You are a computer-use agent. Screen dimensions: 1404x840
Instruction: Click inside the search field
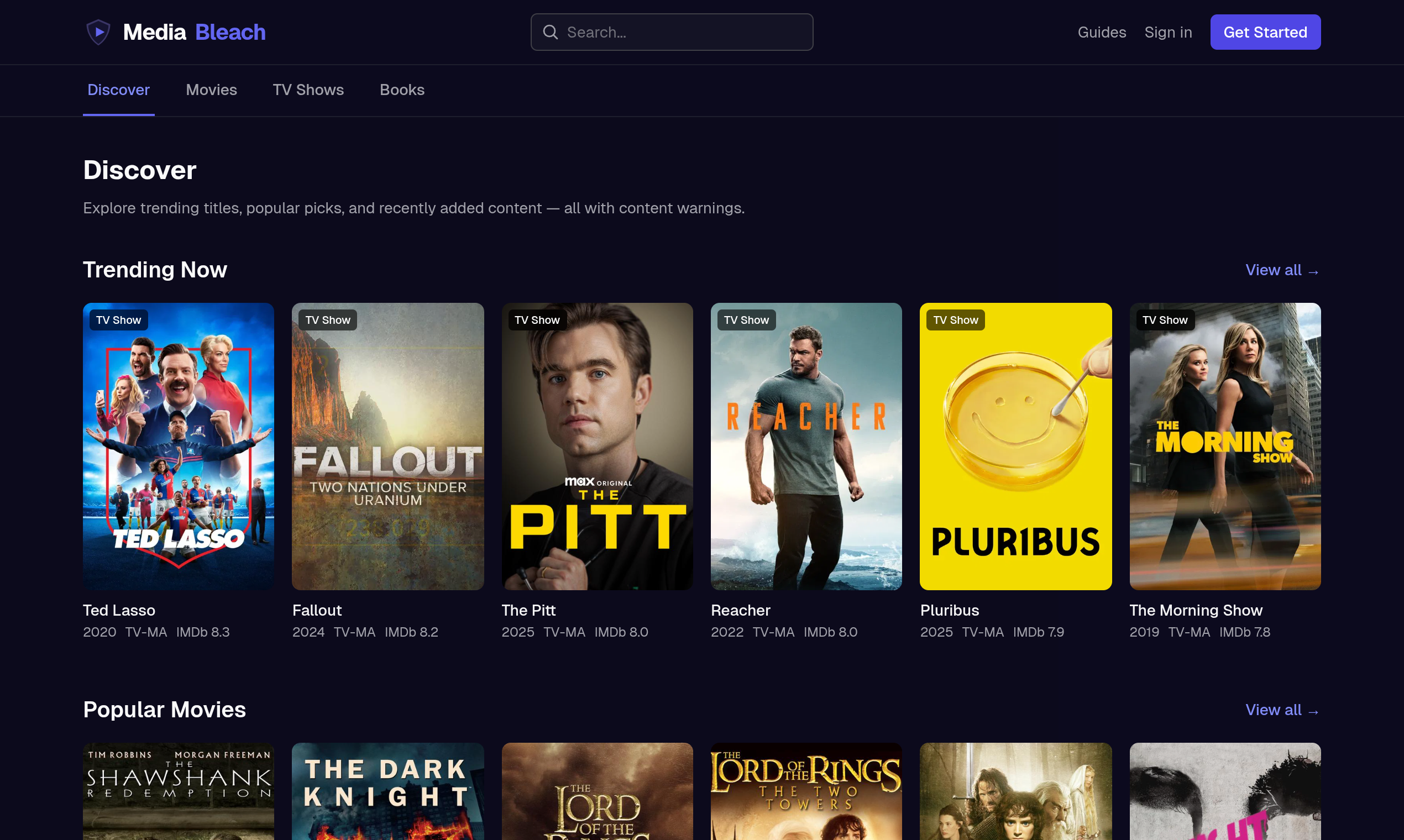(672, 32)
